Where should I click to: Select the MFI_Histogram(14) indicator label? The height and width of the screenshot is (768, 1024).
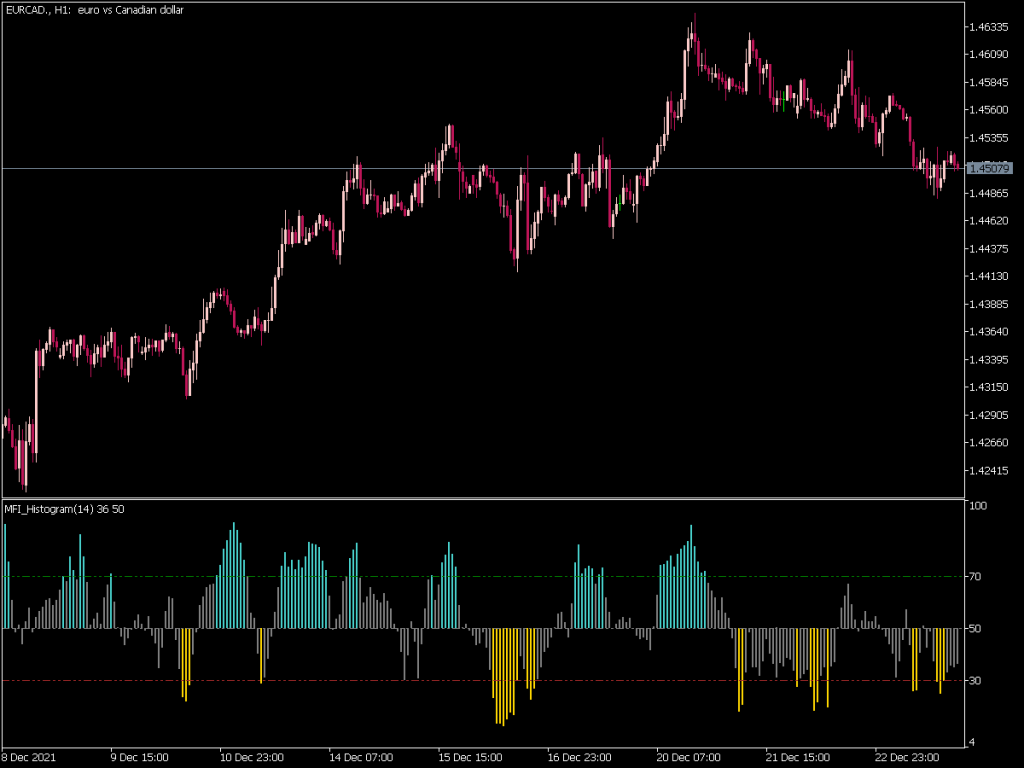pos(65,509)
